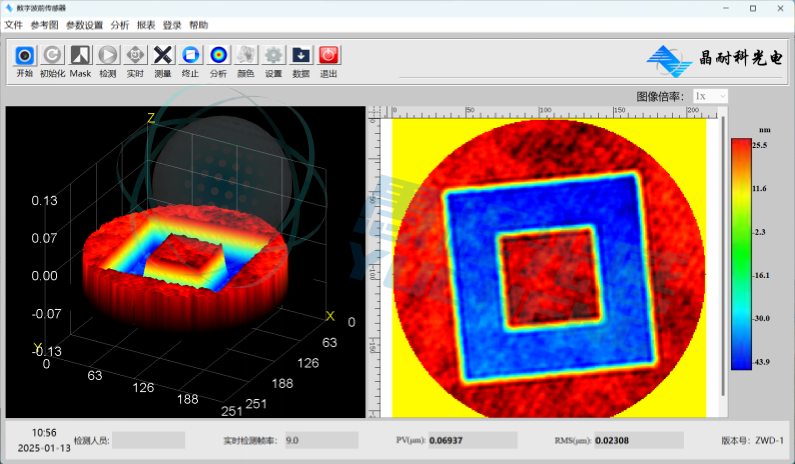Screen dimensions: 795x464
Task: Click the 颜色 (Color) toolbar icon
Action: pos(245,56)
